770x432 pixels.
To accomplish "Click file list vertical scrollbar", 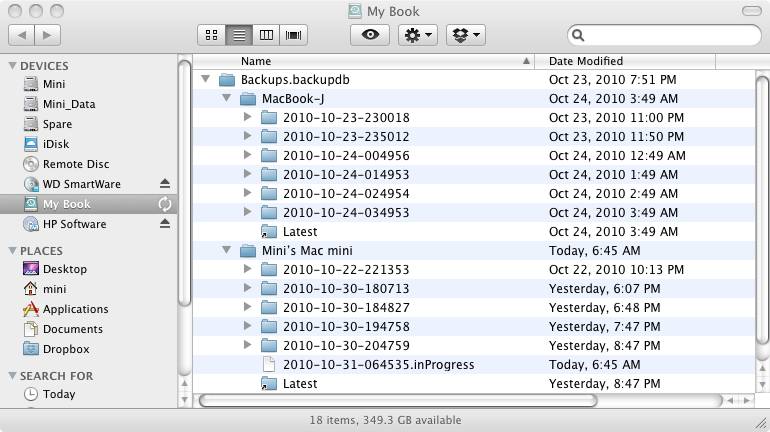I will point(762,211).
